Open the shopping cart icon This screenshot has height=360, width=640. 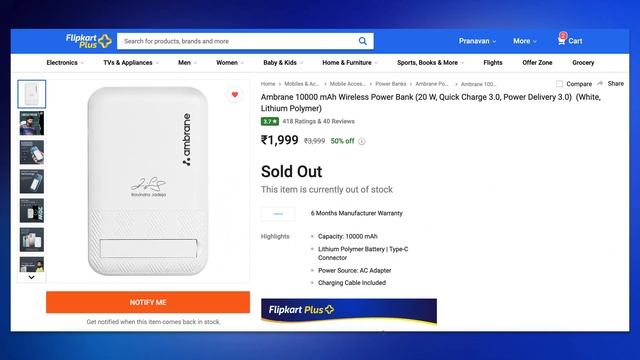pos(562,40)
